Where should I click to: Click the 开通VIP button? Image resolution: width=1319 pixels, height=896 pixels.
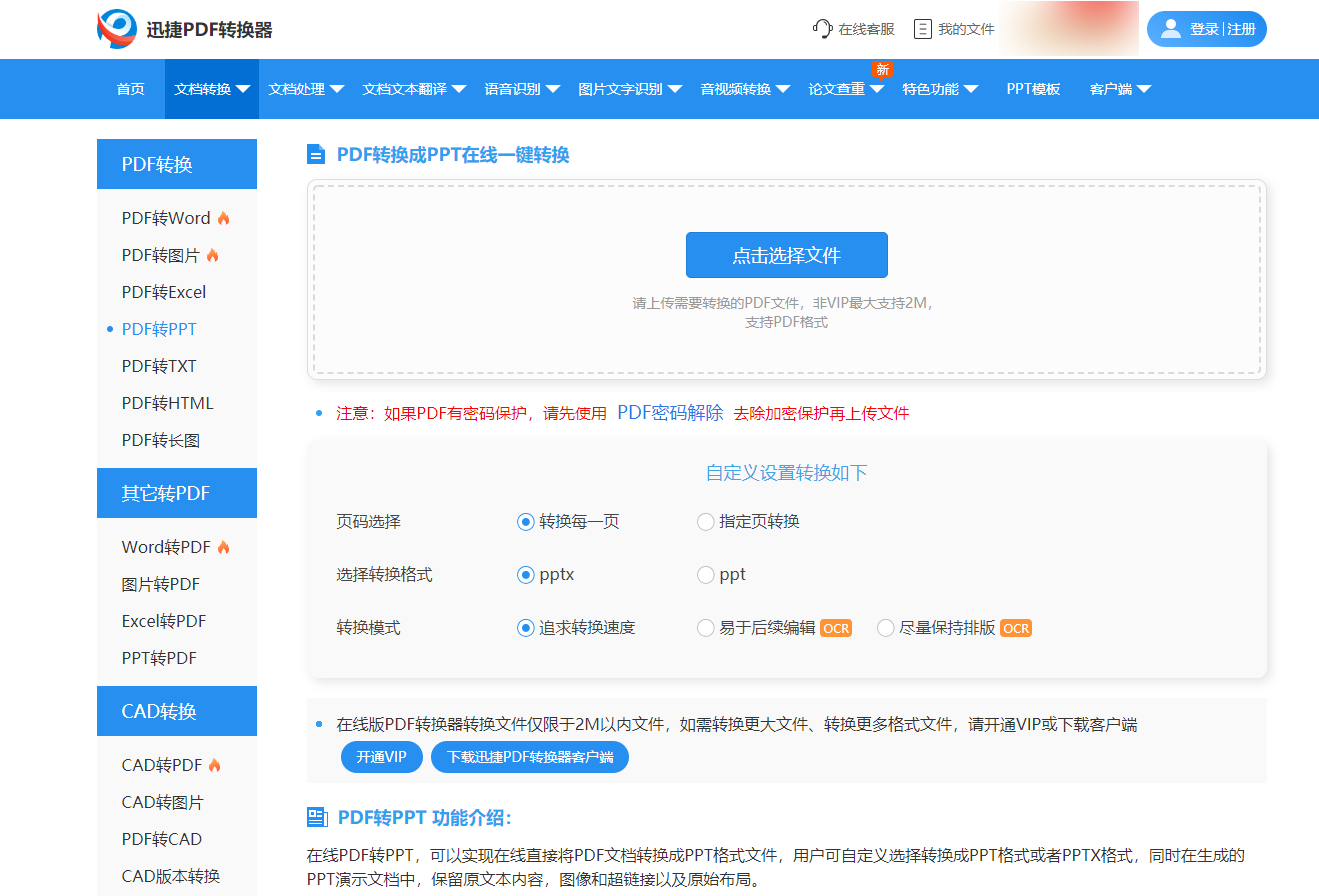tap(382, 757)
